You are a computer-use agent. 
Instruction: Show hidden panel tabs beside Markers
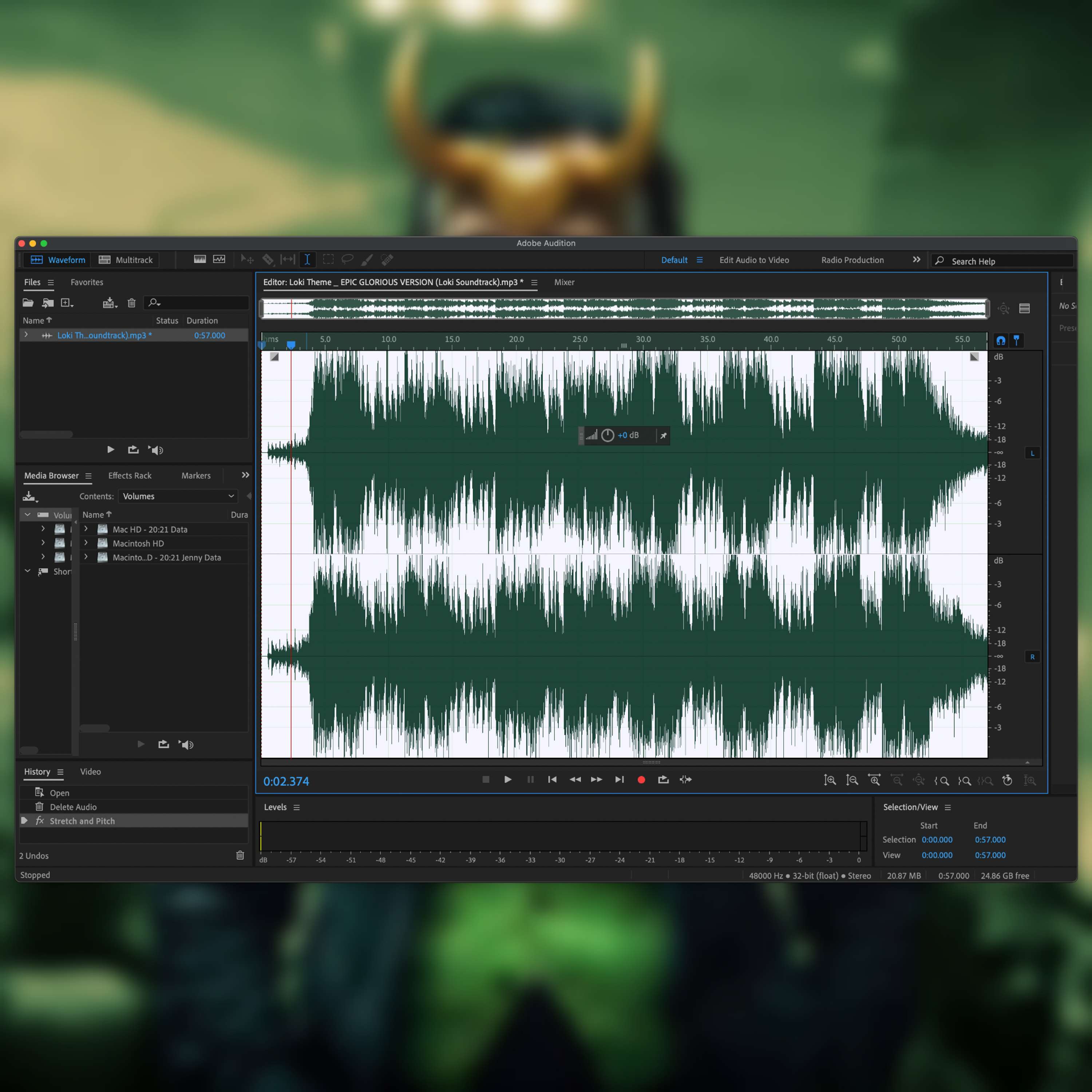[x=245, y=475]
